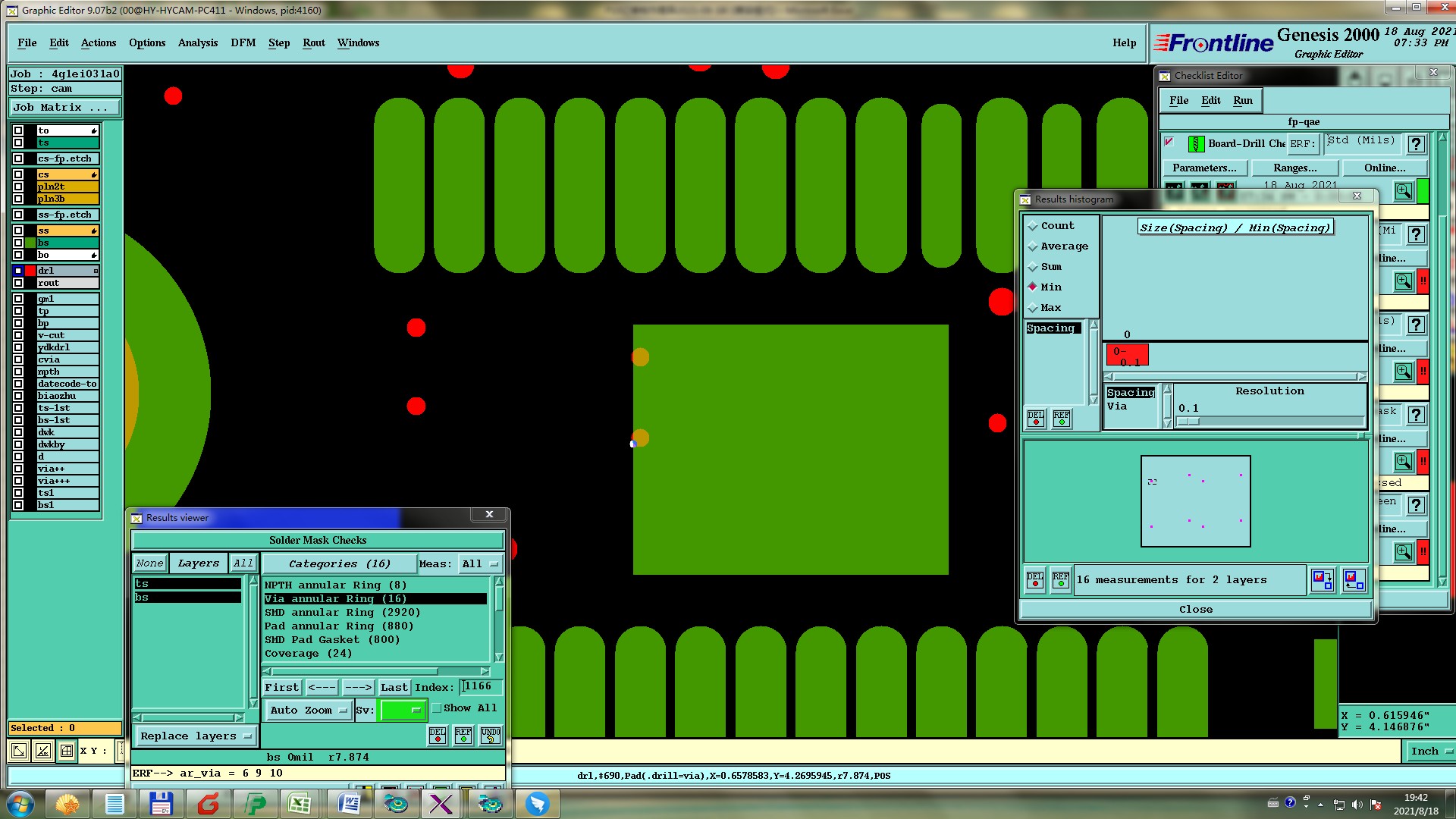Enable the Show All checkbox
This screenshot has height=819, width=1456.
pos(437,708)
